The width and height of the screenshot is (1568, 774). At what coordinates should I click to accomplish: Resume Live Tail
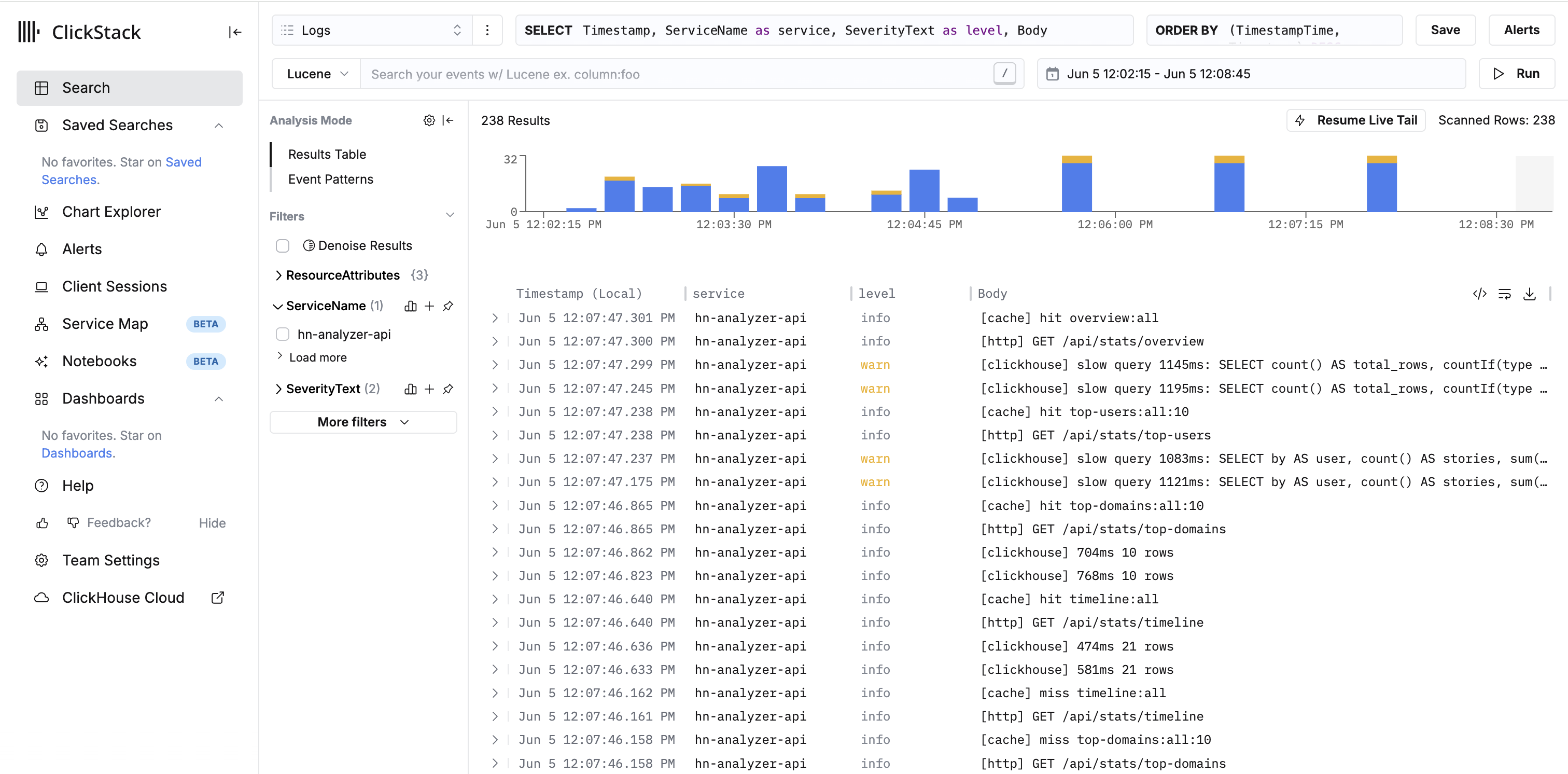[x=1355, y=120]
